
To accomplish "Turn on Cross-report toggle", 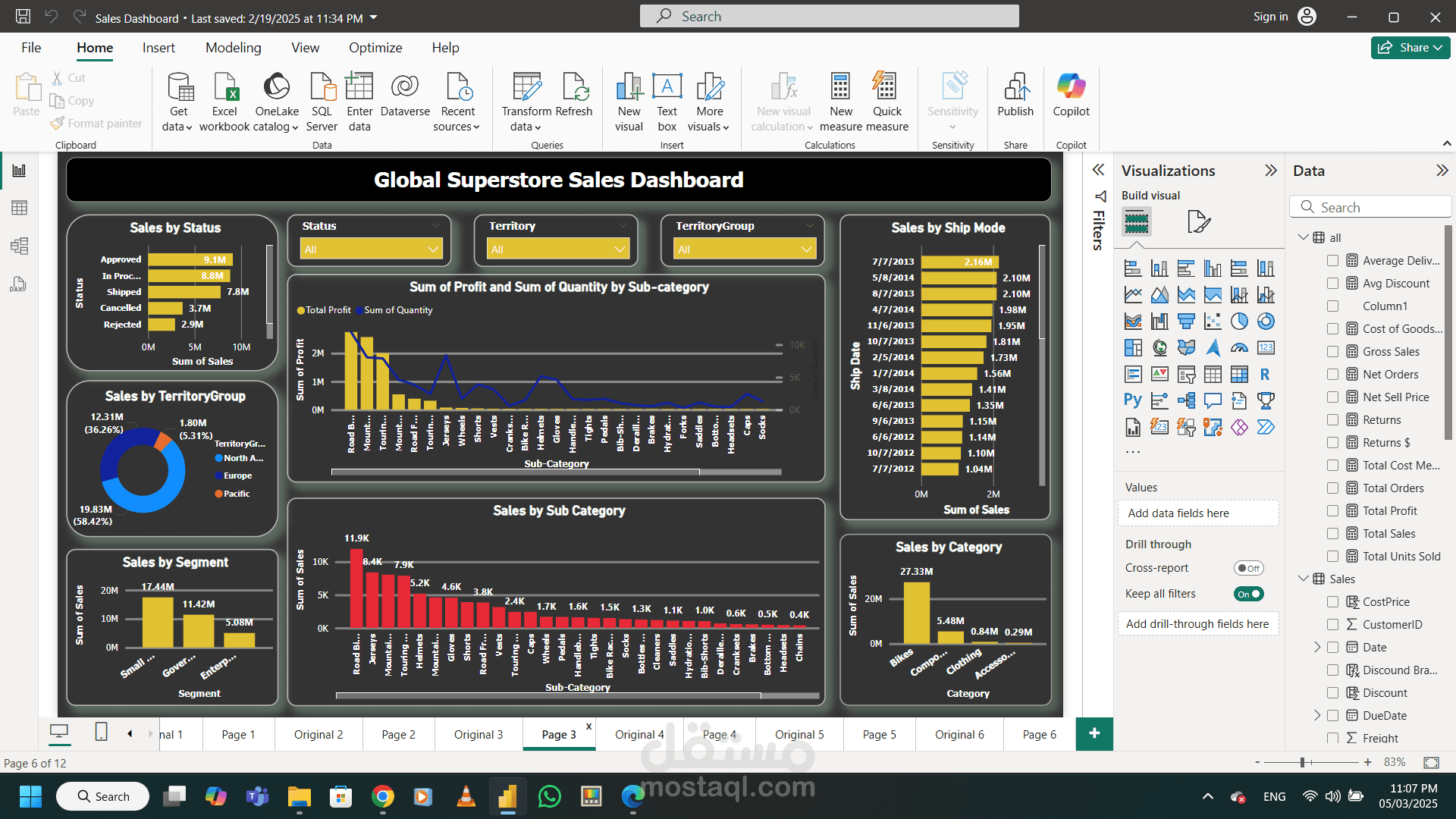I will (x=1248, y=568).
